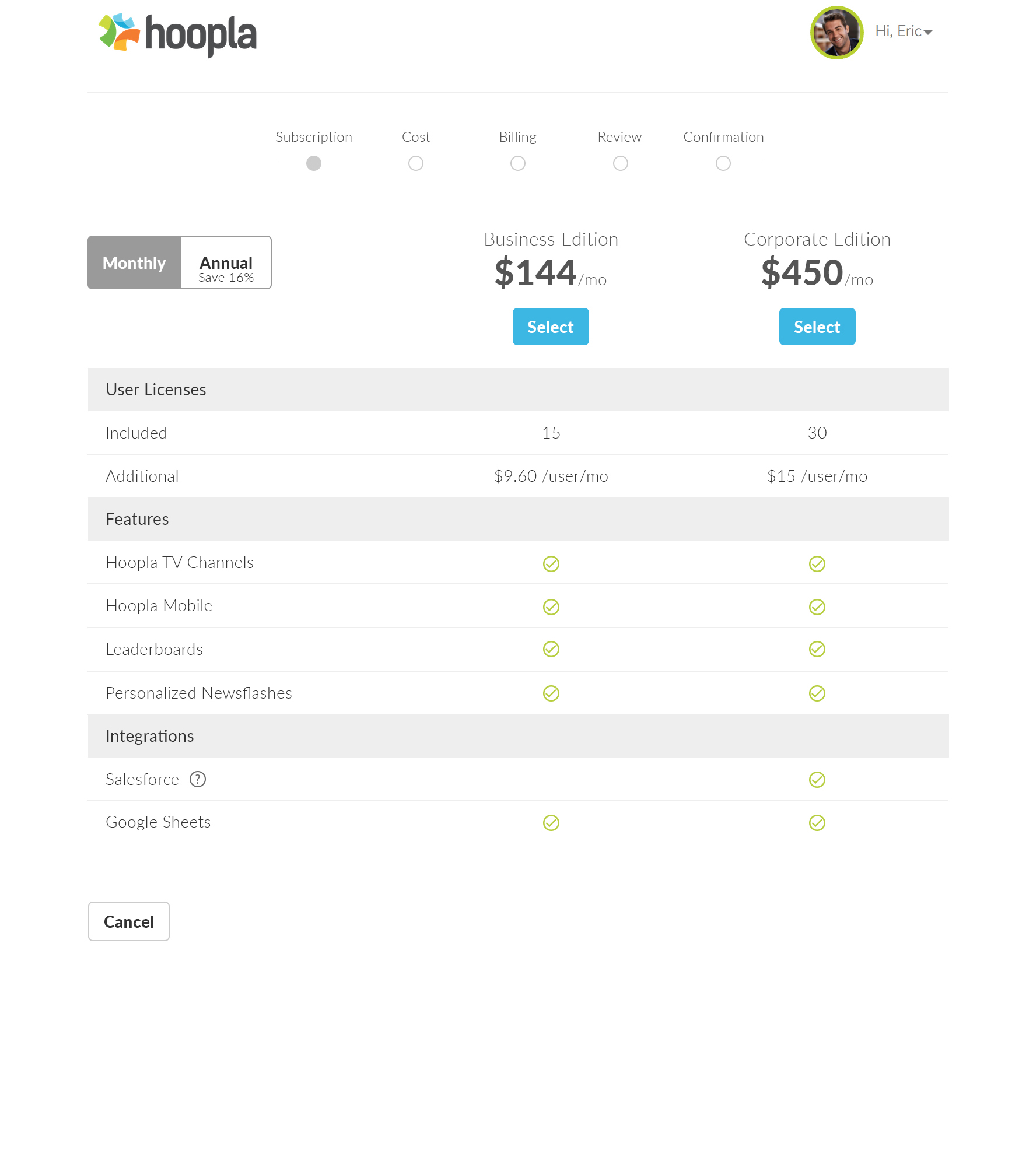Viewport: 1036px width, 1164px height.
Task: Cancel the subscription setup
Action: click(x=128, y=921)
